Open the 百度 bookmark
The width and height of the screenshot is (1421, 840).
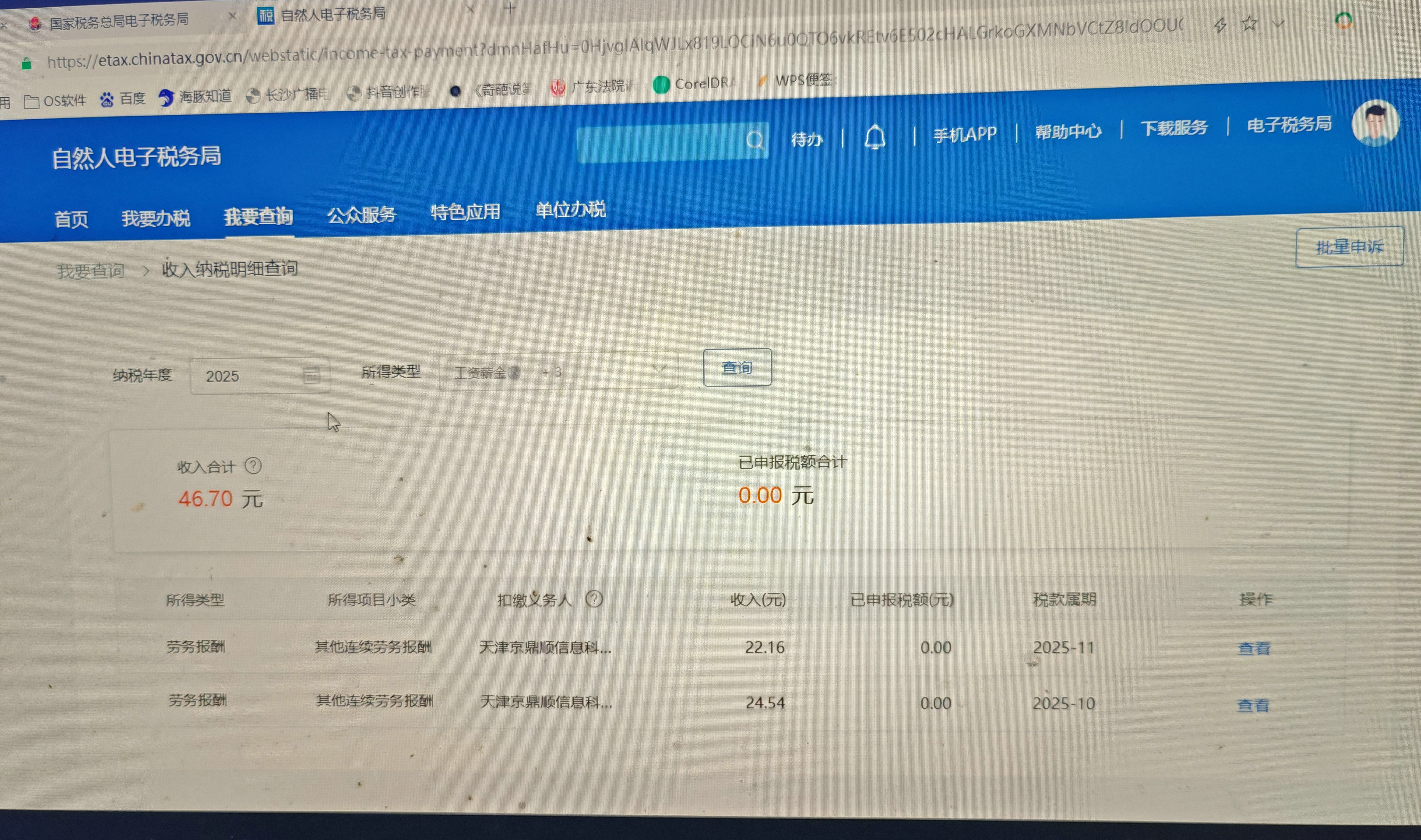[123, 99]
